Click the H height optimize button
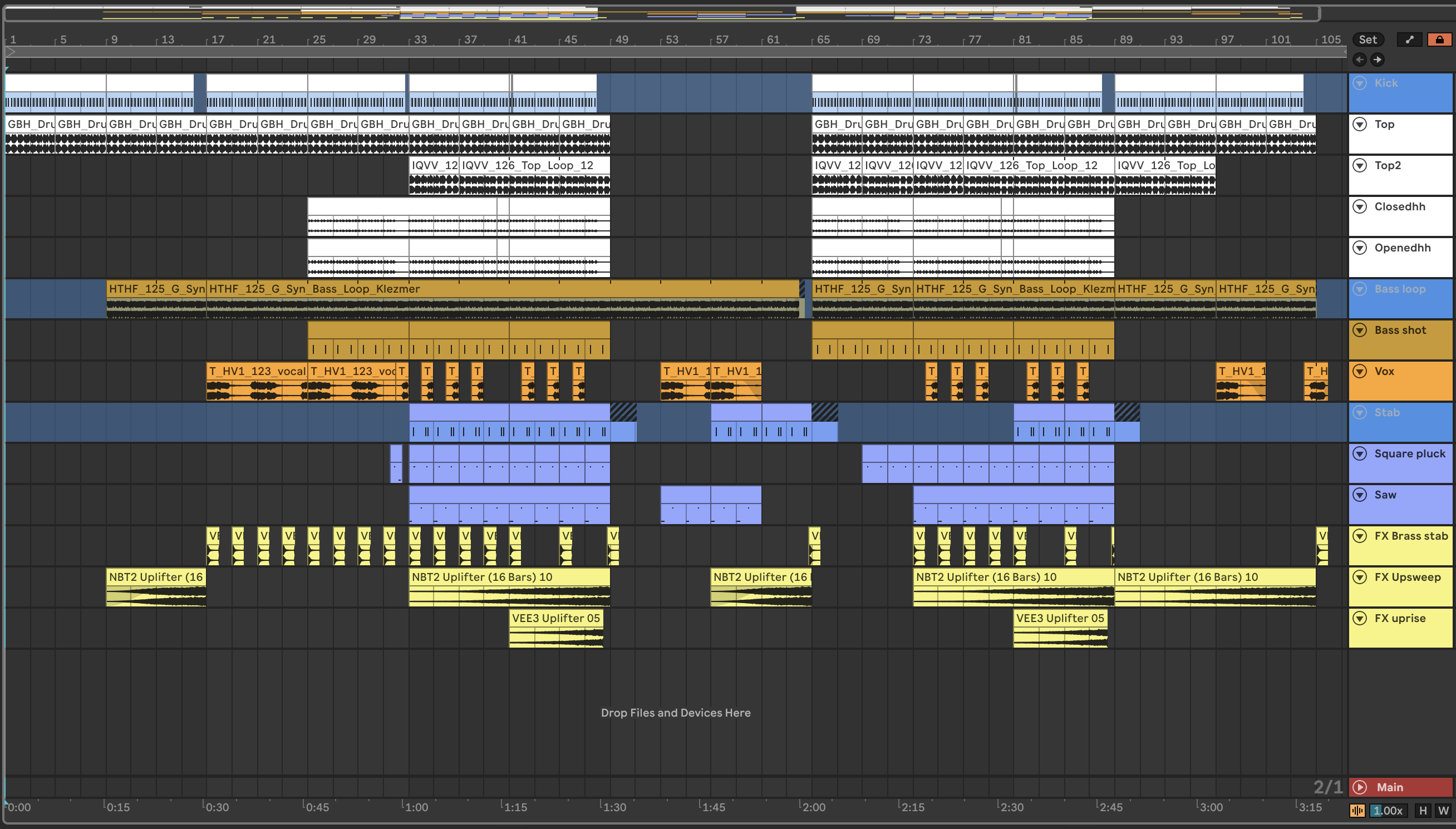 click(1423, 810)
